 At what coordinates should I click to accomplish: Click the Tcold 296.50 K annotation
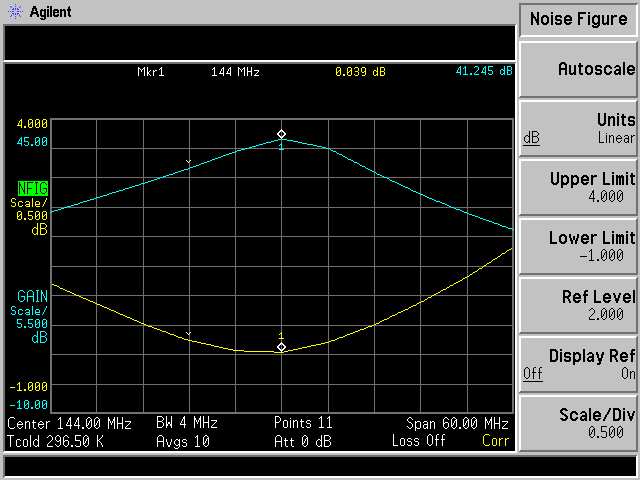(x=55, y=442)
